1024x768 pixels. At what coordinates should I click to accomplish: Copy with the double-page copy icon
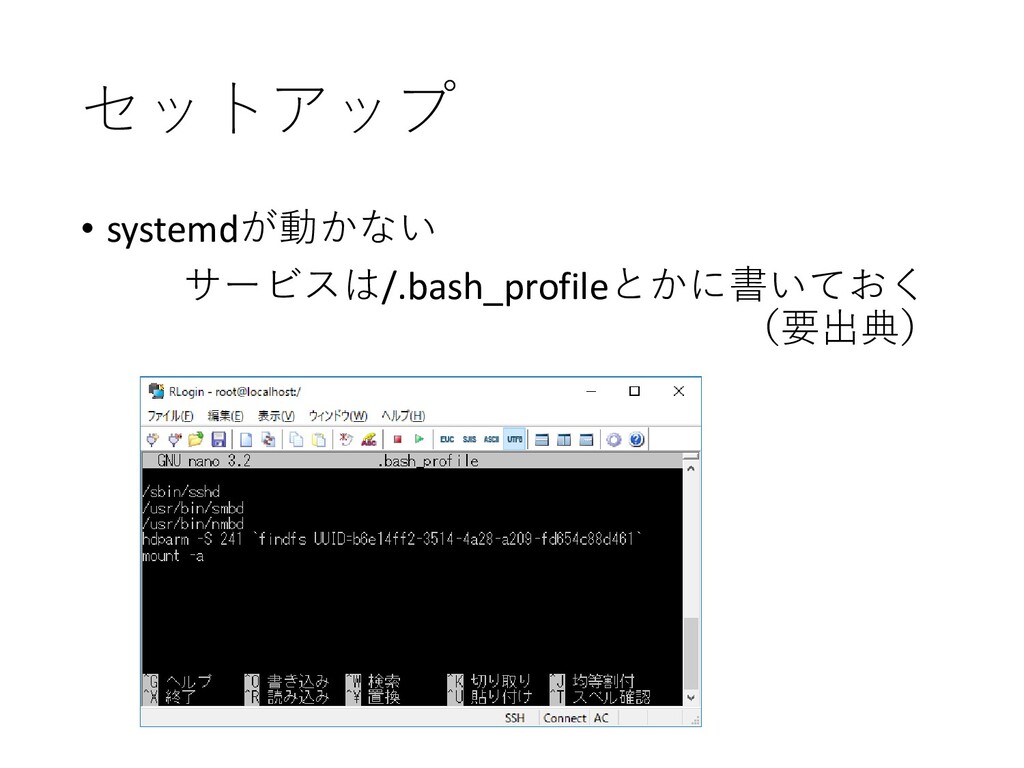click(296, 440)
